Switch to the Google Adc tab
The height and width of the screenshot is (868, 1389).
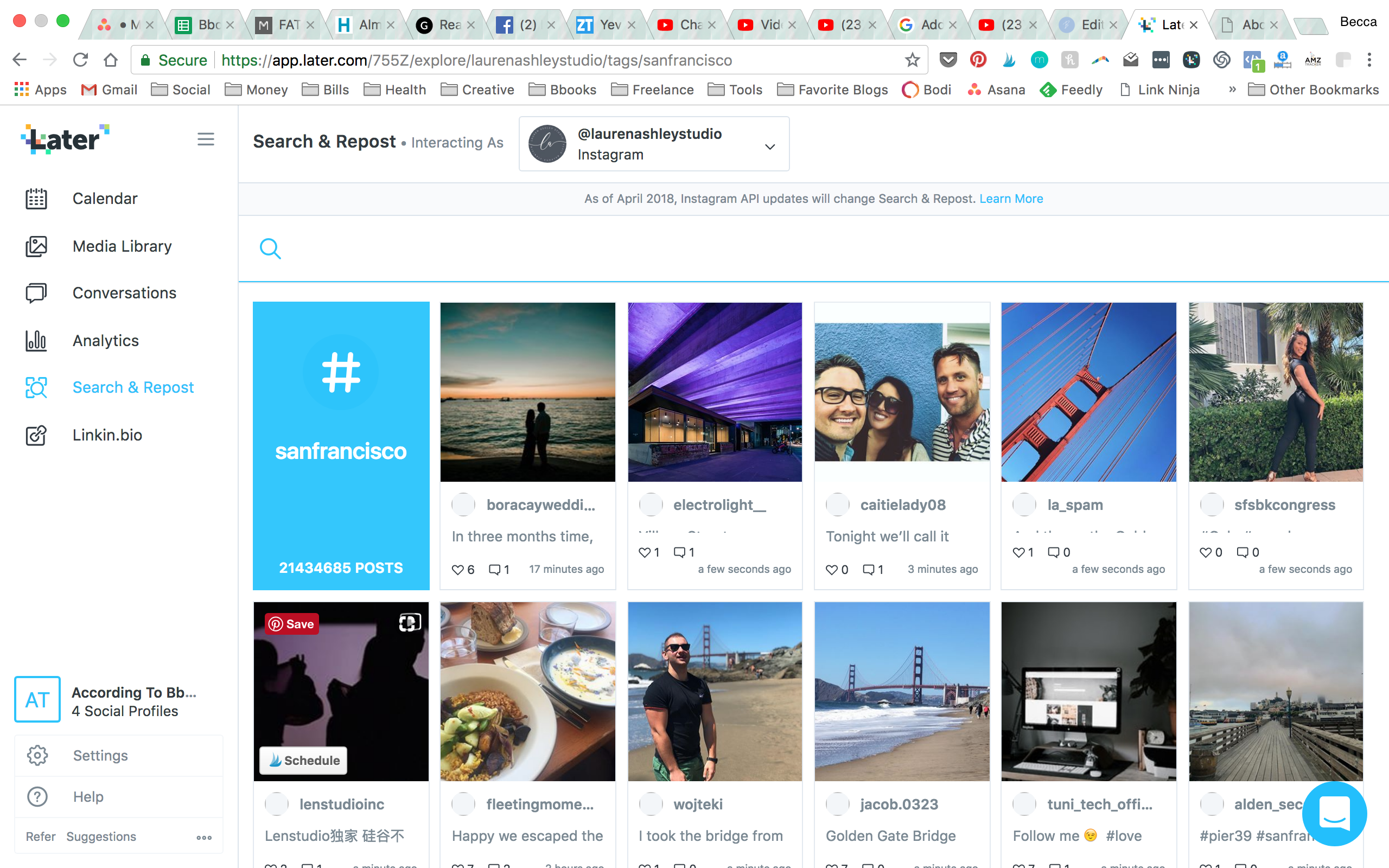927,25
